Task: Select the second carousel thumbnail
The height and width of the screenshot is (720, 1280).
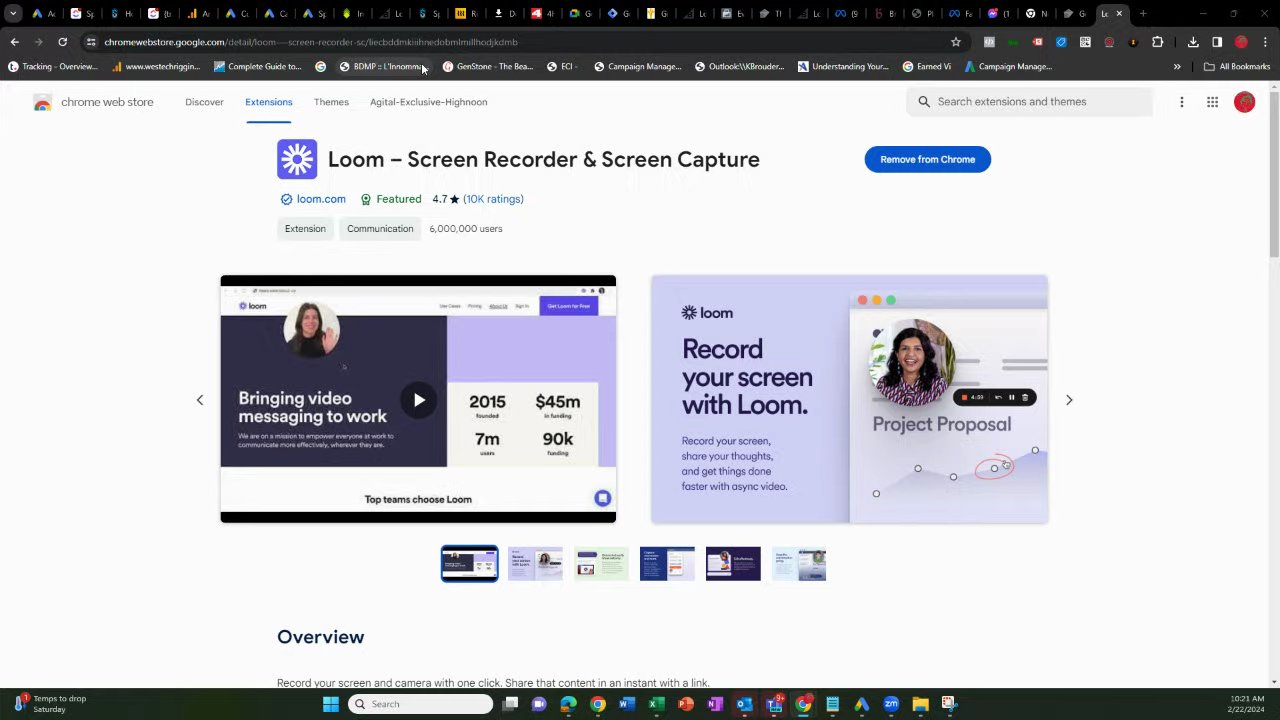Action: [x=535, y=564]
